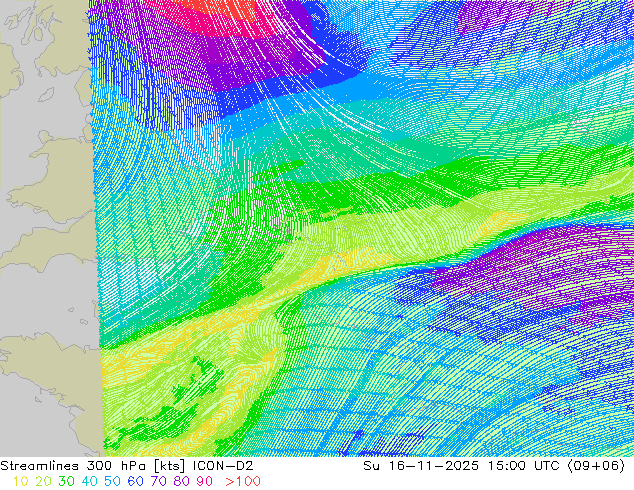
Task: Click the 10 kts yellow legend value
Action: (x=21, y=482)
